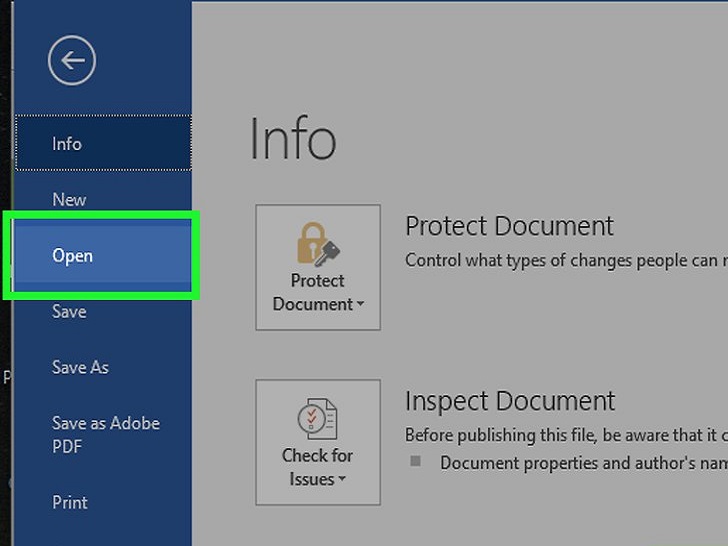Screen dimensions: 728x546
Task: Select Info in the backstage menu
Action: [x=103, y=143]
